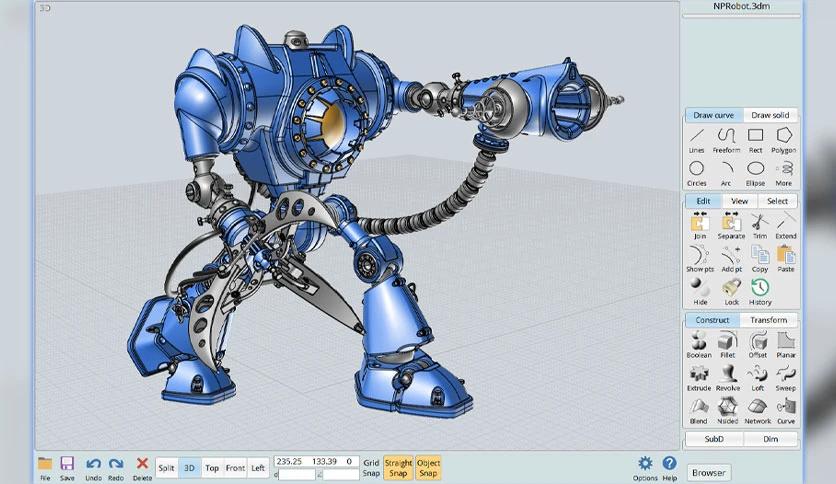Select the Nsided surface tool
This screenshot has width=836, height=484.
pyautogui.click(x=728, y=411)
